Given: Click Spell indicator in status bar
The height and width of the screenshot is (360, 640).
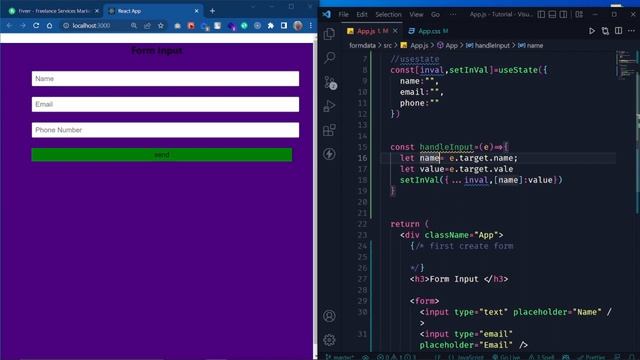Looking at the screenshot, I should coord(542,357).
